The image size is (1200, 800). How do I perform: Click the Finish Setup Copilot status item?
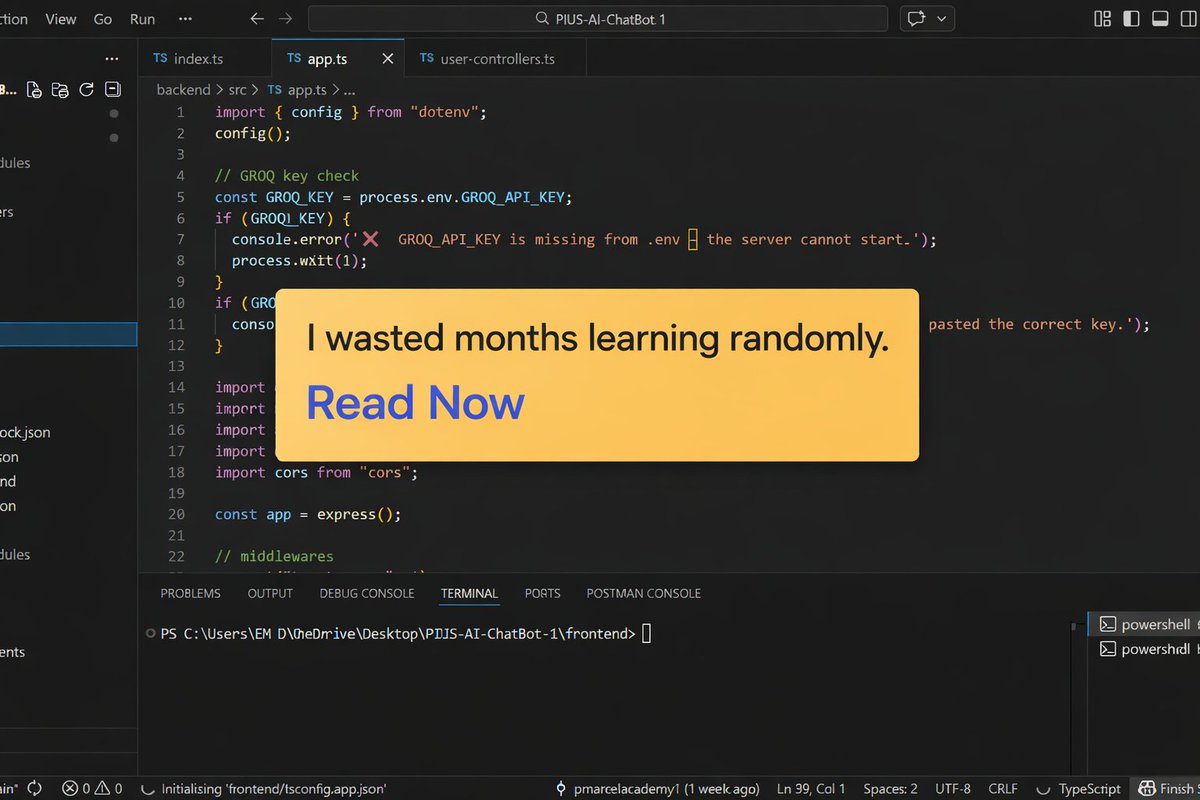pos(1168,788)
